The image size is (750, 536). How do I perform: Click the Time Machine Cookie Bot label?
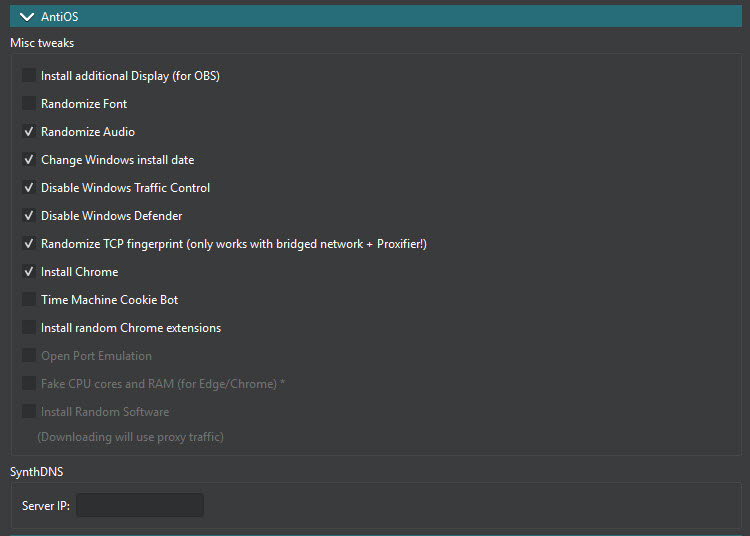coord(110,300)
